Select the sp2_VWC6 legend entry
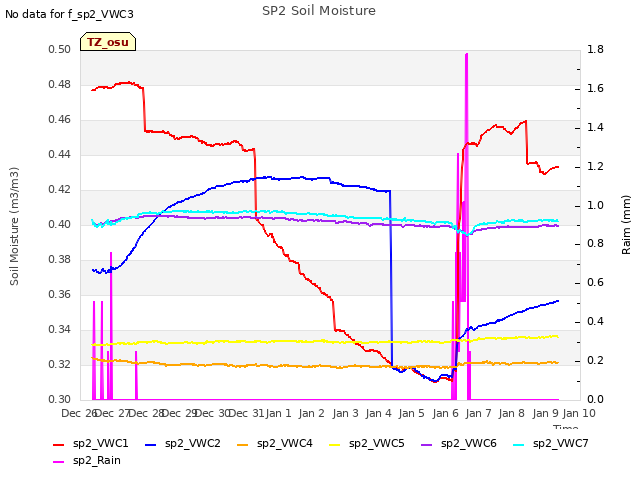The width and height of the screenshot is (640, 480). click(459, 444)
